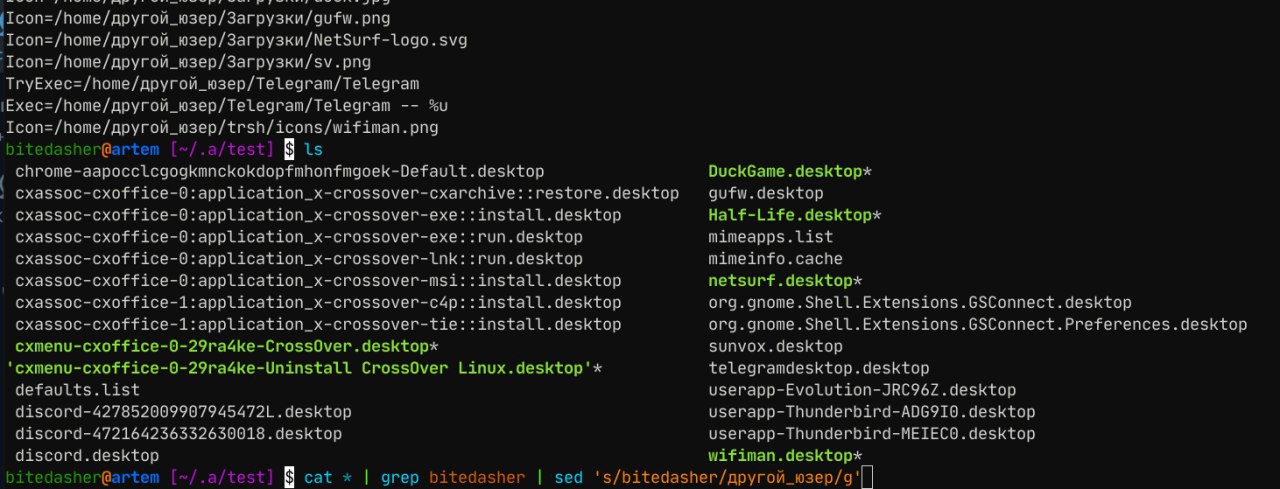Place cursor at end of bottom command line
Screen dimensions: 1280x489
[866, 478]
